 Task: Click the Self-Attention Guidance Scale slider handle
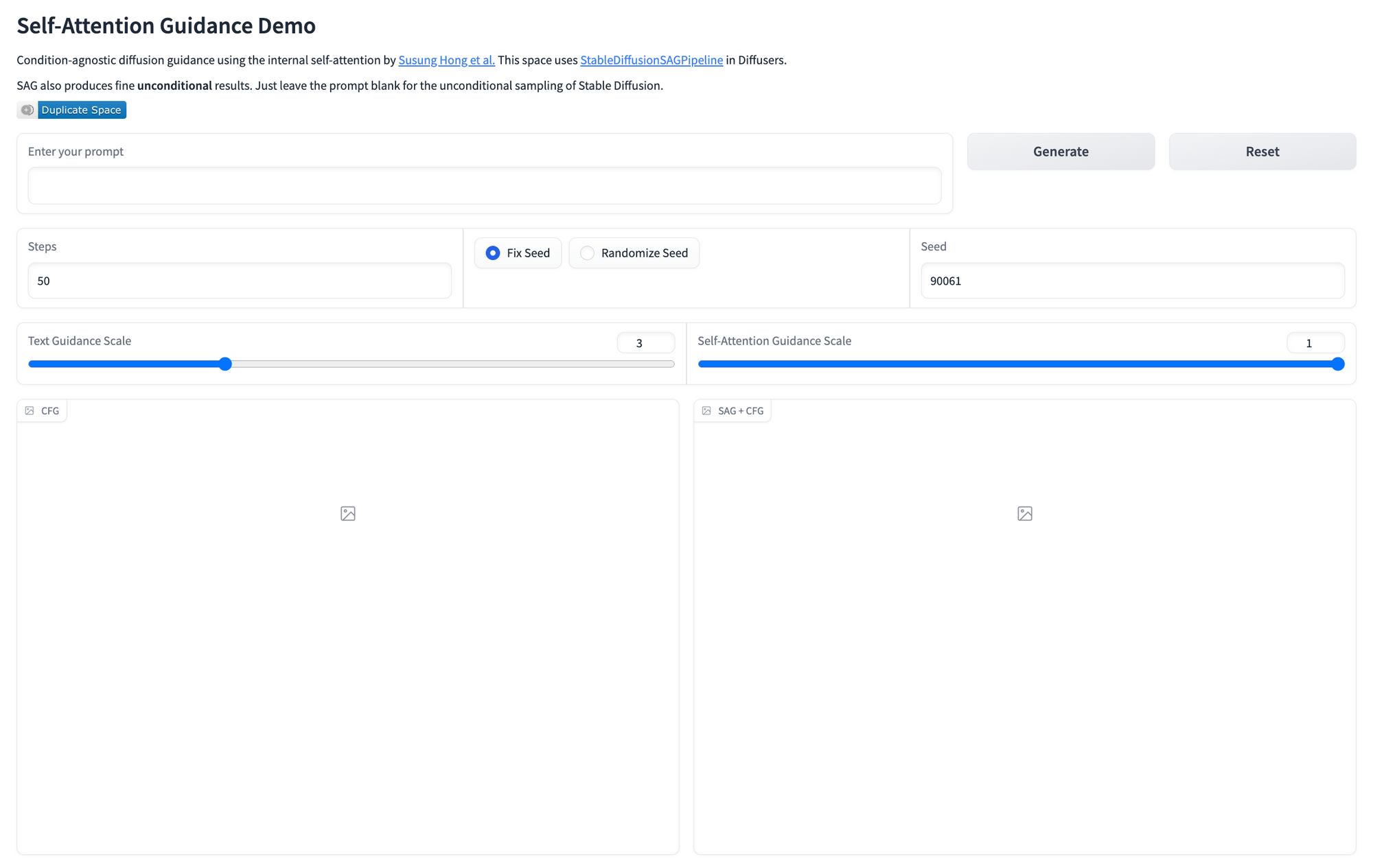point(1337,364)
